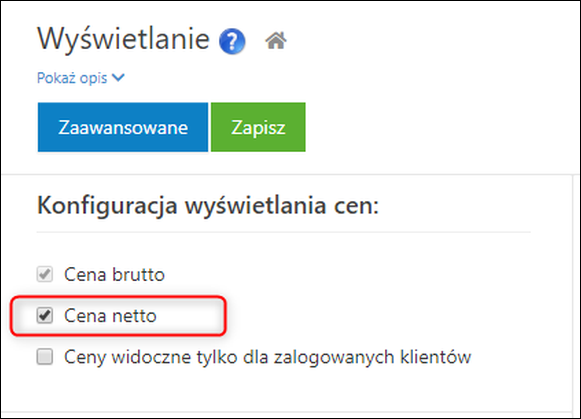Click the checkmark inside the Cena netto box
Viewport: 581px width, 419px height.
tap(45, 315)
